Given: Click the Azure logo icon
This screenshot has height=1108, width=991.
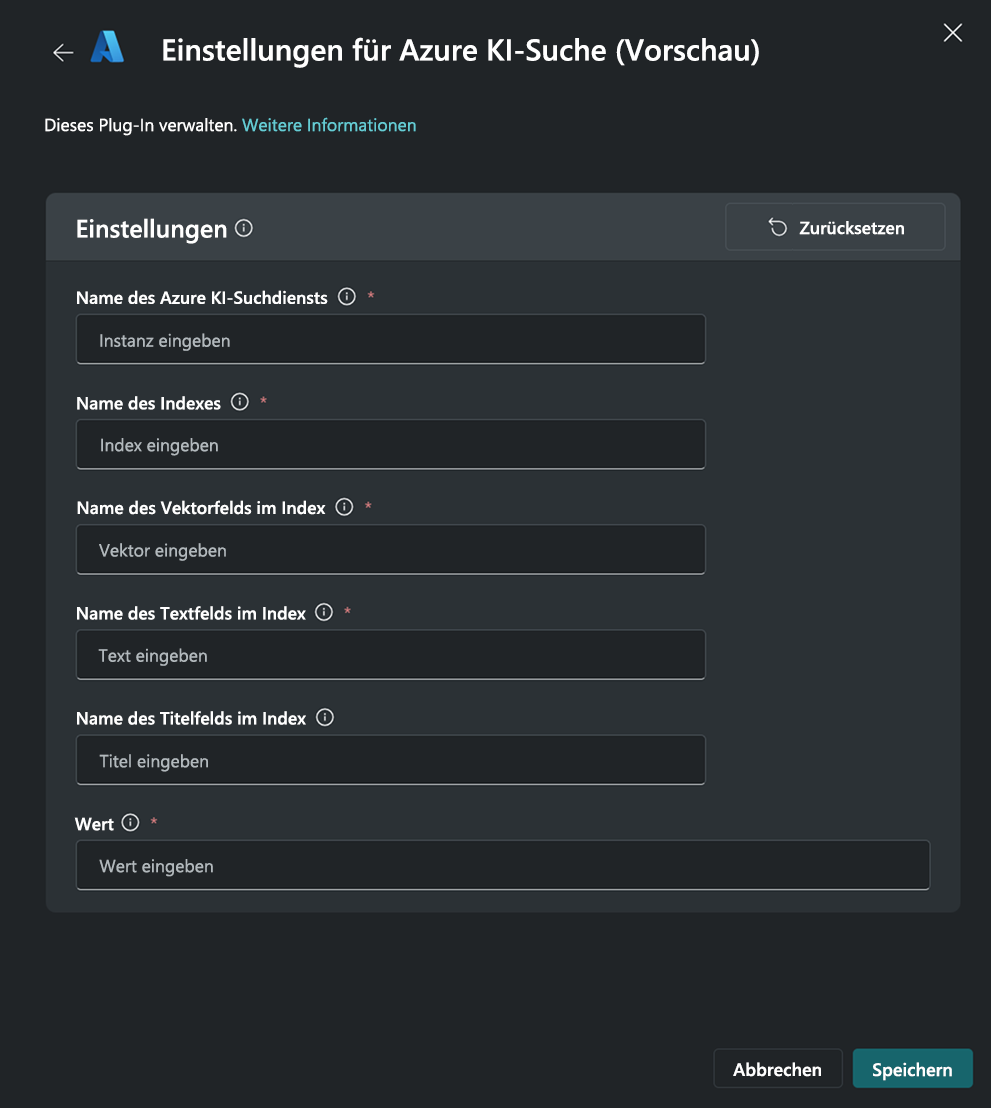Looking at the screenshot, I should pos(107,48).
